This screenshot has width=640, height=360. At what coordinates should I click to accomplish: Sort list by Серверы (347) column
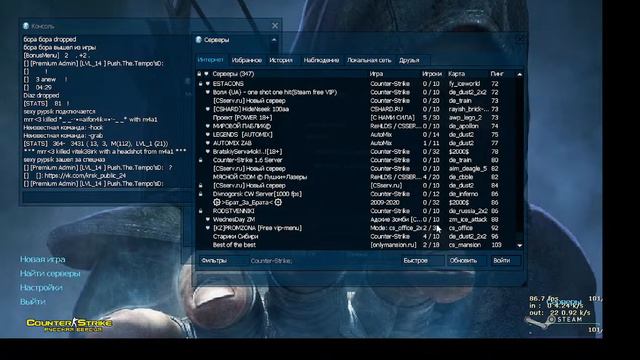pyautogui.click(x=233, y=74)
